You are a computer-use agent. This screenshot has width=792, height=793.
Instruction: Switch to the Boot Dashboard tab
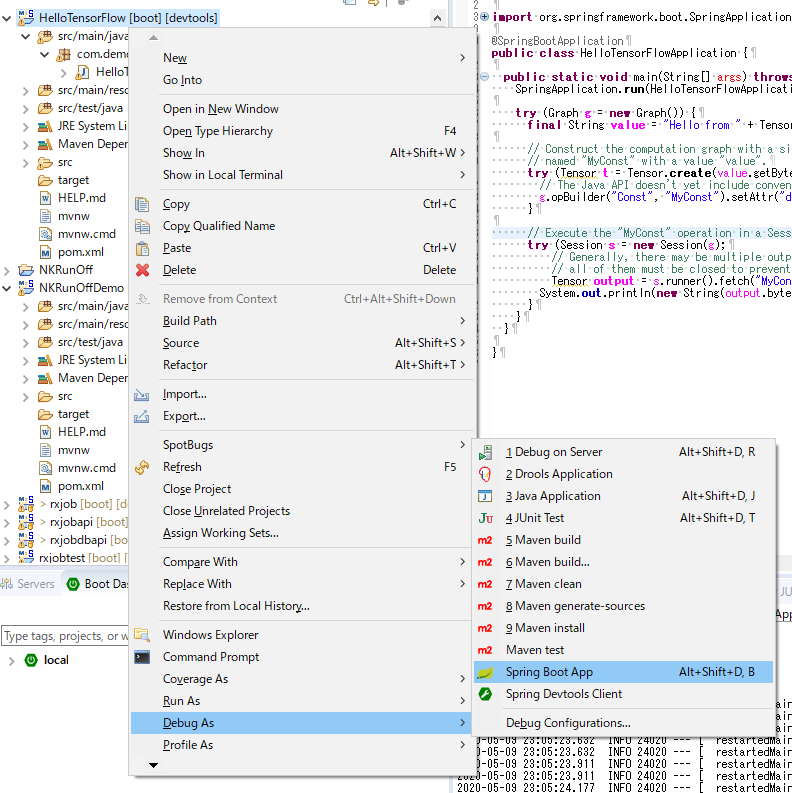pos(96,584)
